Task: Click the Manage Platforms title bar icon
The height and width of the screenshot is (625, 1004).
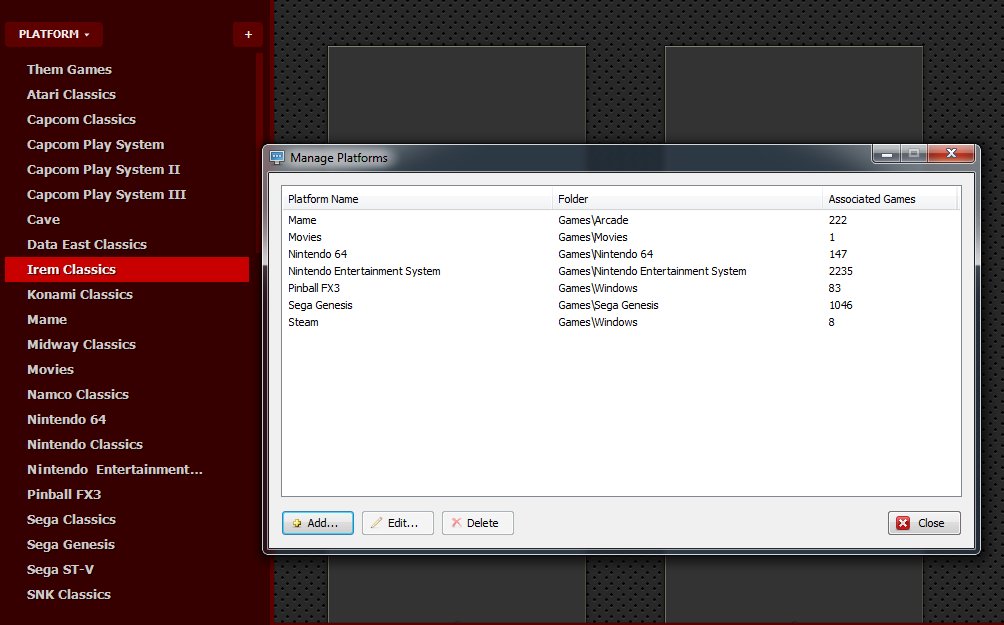Action: pyautogui.click(x=277, y=158)
